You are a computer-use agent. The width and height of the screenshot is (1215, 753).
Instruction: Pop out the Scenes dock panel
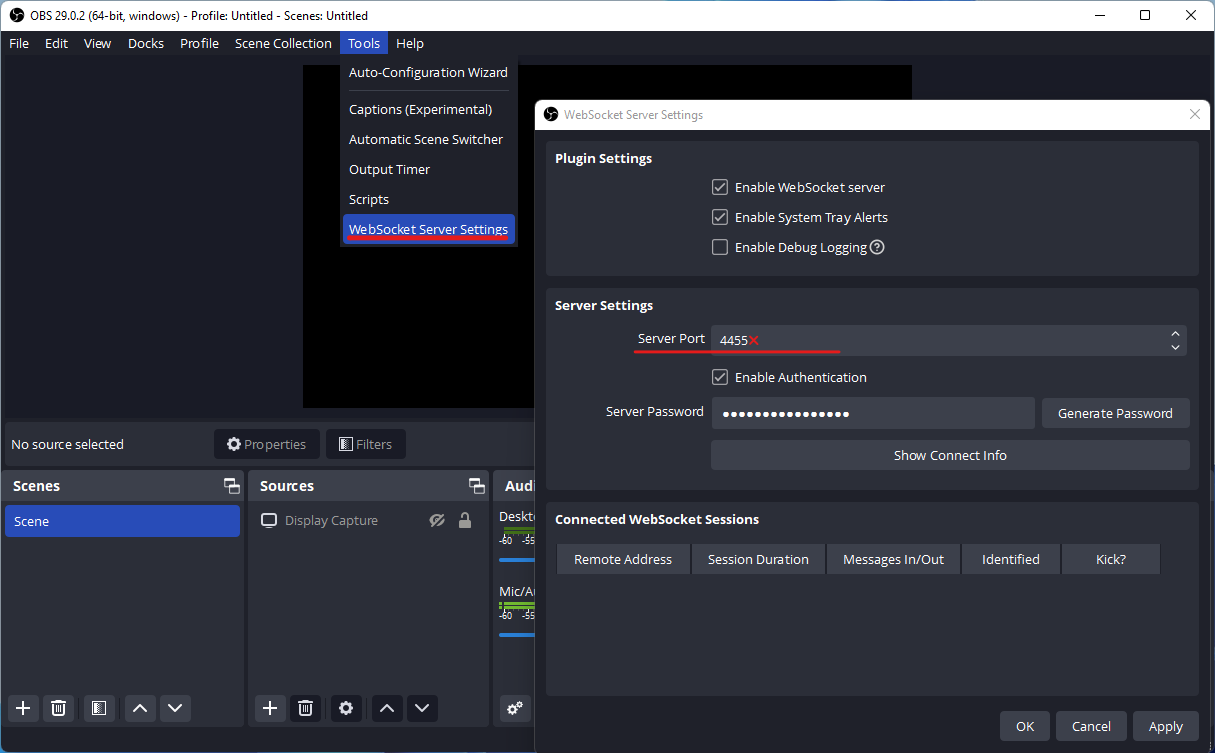point(232,486)
